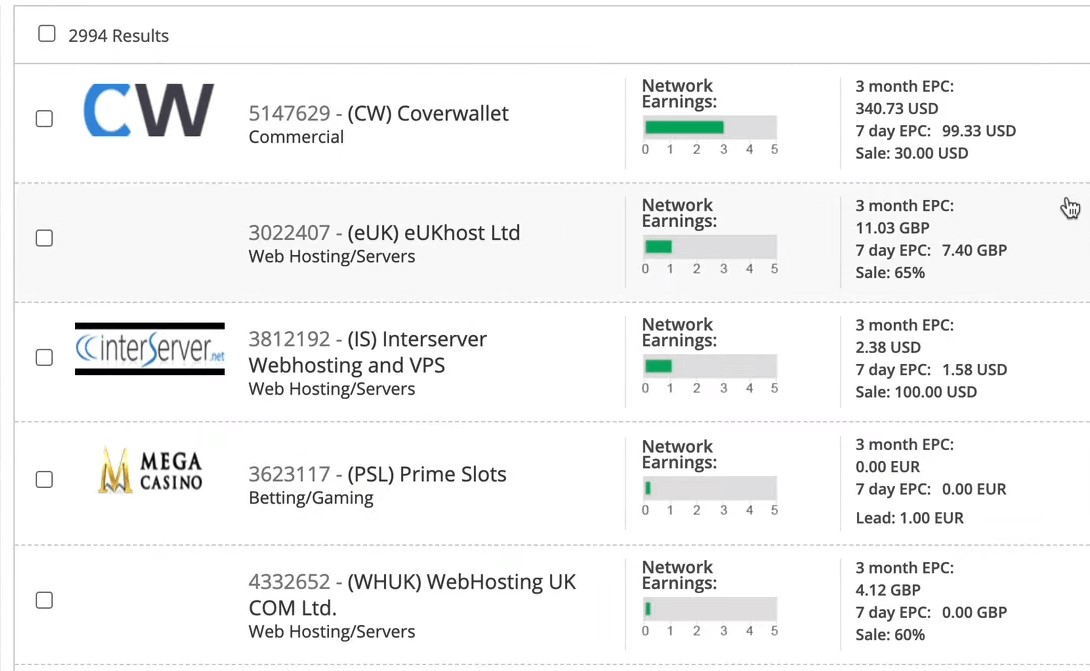This screenshot has width=1090, height=671.
Task: Click the Mega Casino logo
Action: [x=150, y=470]
